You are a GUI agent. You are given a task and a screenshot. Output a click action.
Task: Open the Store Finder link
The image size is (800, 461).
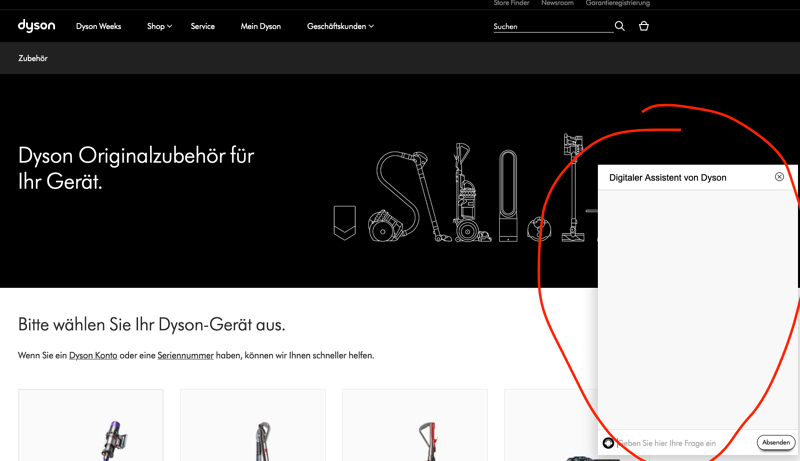511,3
